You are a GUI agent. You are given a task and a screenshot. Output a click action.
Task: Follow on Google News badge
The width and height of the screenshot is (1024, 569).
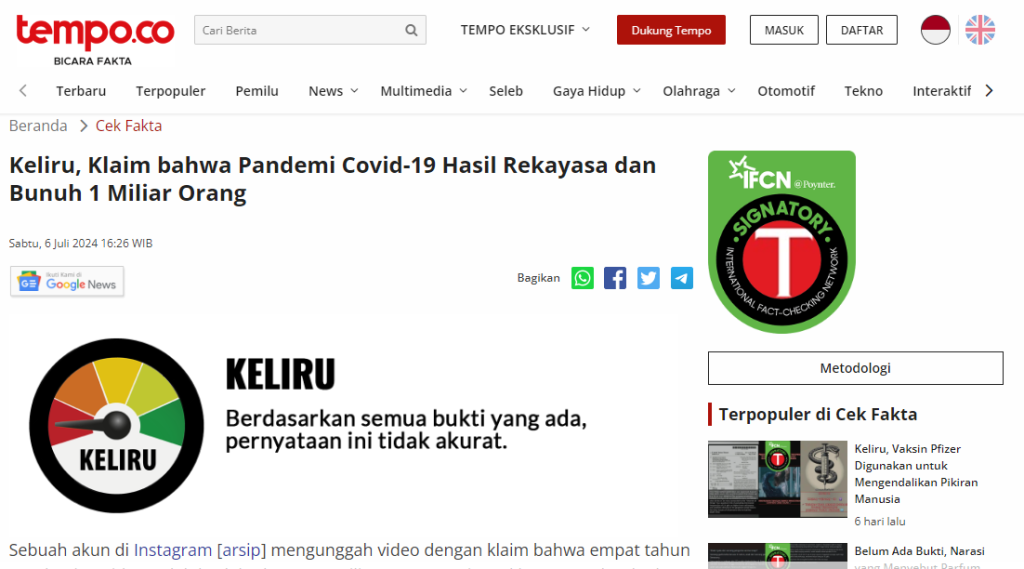[67, 282]
